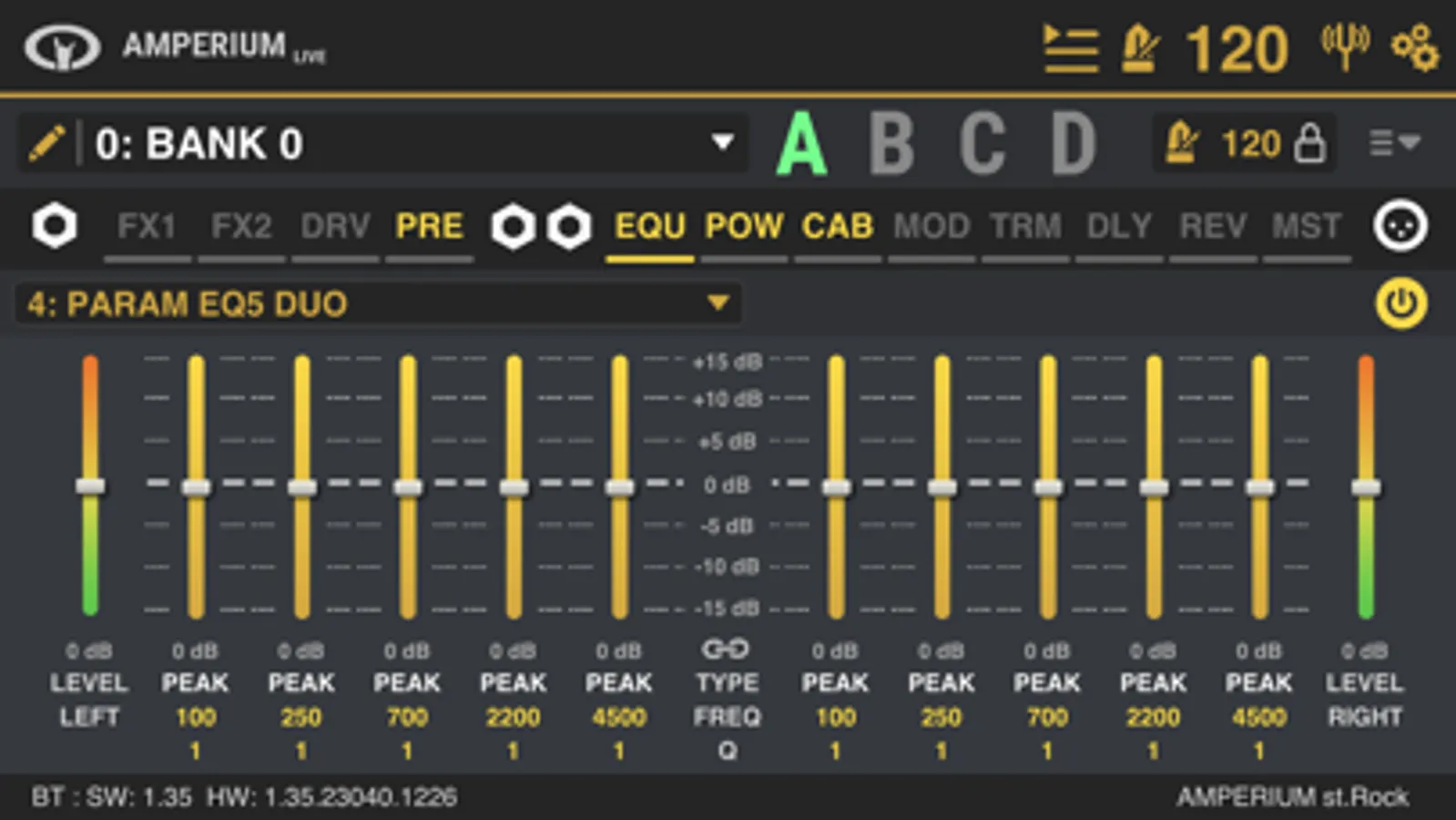The width and height of the screenshot is (1456, 820).
Task: Switch to the TRM tab
Action: click(1026, 226)
